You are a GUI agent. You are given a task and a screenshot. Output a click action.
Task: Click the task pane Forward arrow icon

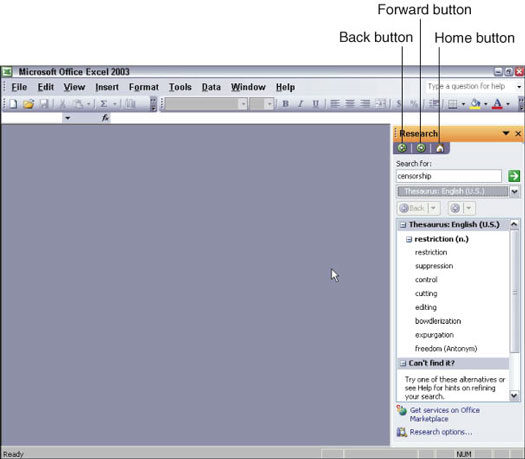(421, 148)
